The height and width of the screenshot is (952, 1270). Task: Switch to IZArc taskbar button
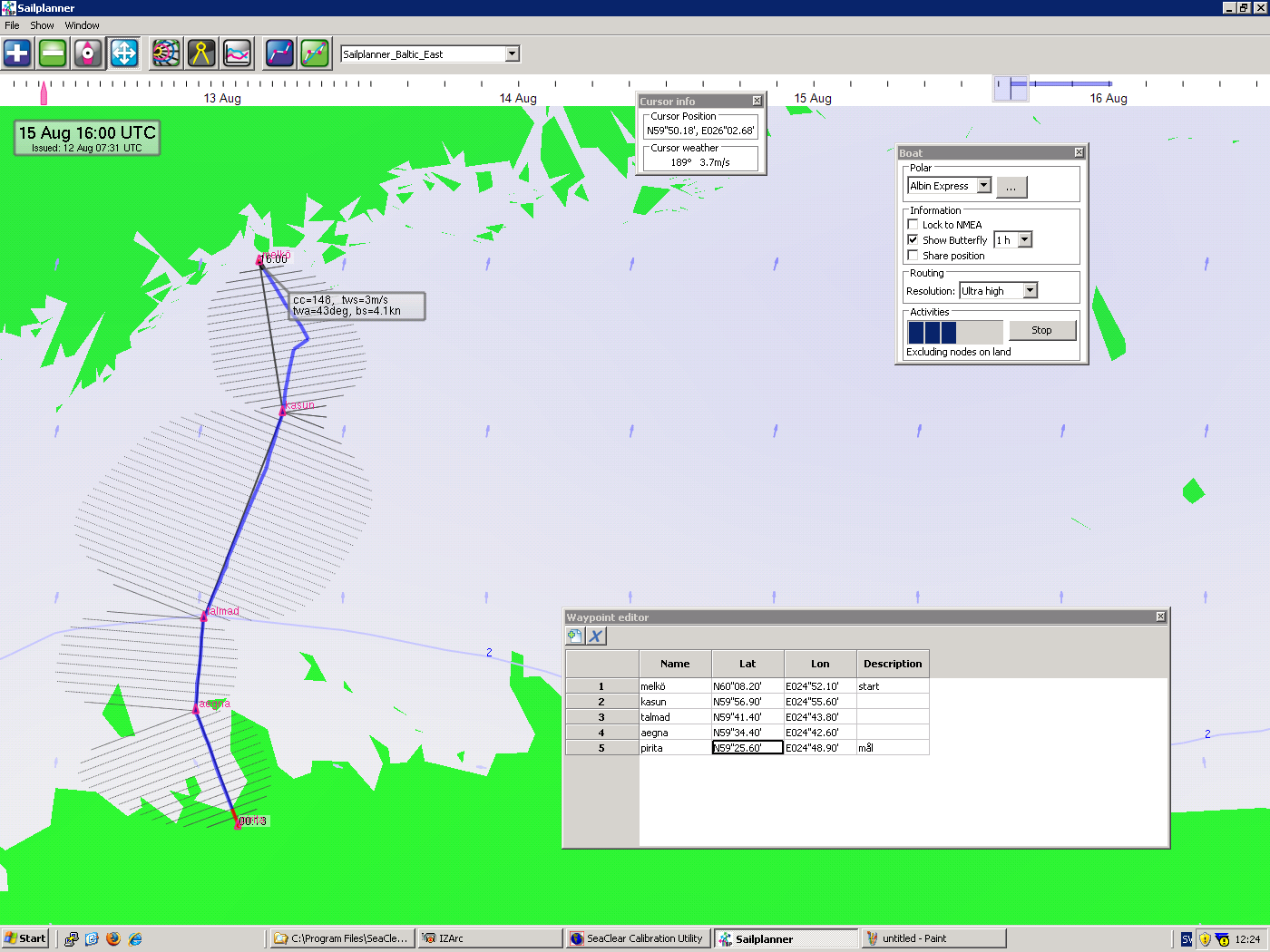tap(491, 938)
